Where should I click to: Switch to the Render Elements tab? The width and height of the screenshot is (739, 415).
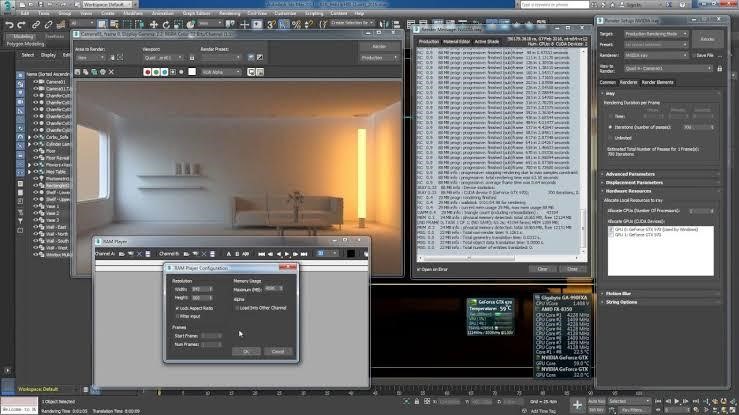tap(657, 82)
